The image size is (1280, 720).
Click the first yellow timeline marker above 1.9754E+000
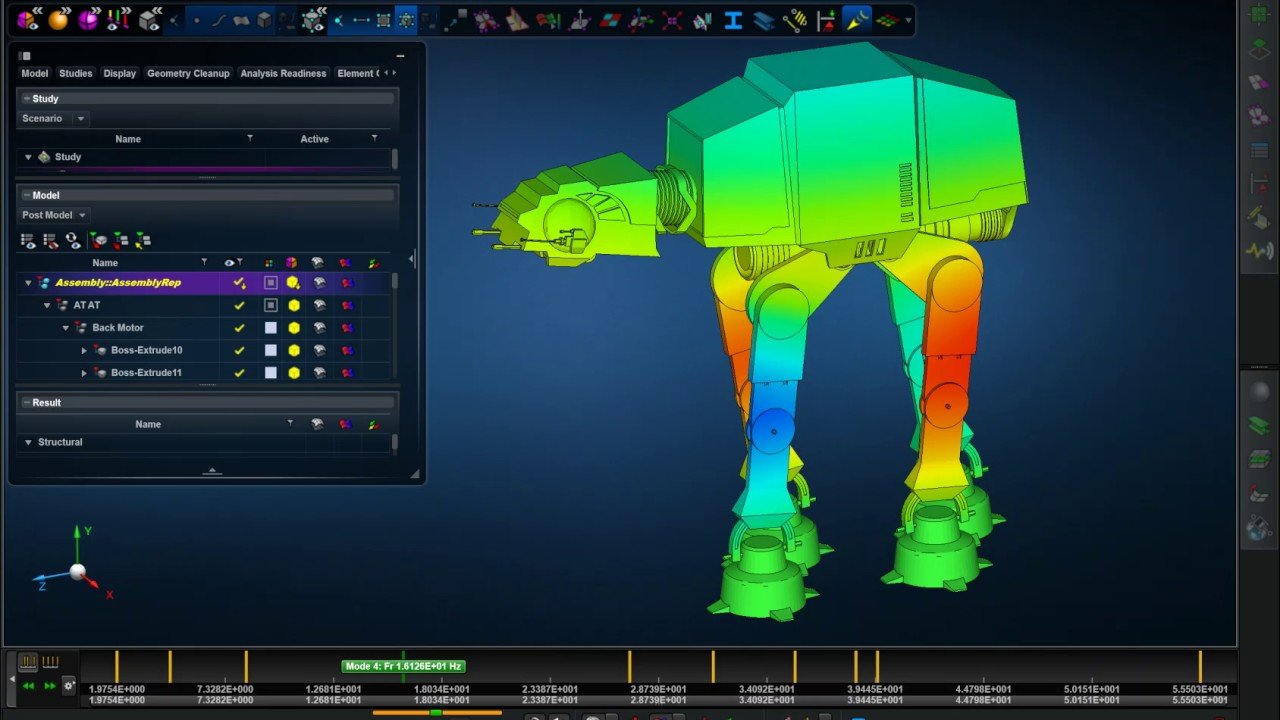coord(117,666)
